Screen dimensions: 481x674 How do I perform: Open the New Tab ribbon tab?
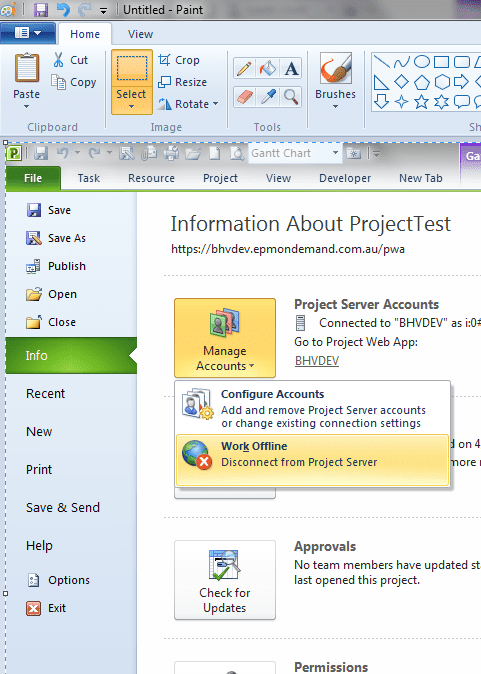coord(420,178)
